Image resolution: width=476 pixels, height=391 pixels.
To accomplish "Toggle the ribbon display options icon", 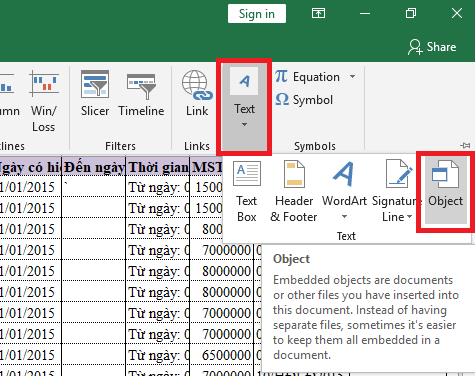I will coord(318,13).
